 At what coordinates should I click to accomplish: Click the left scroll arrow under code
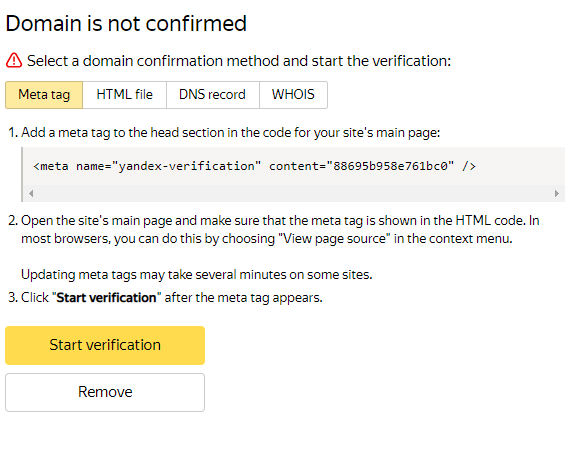[x=31, y=193]
